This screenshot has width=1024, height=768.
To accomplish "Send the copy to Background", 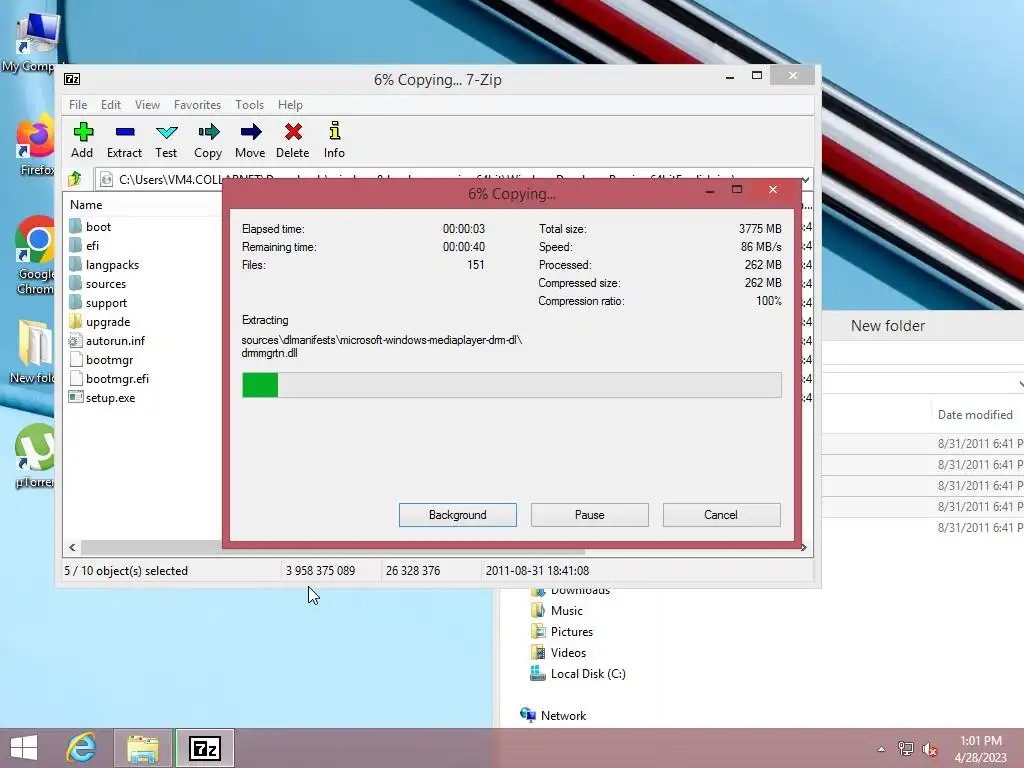I will (458, 515).
